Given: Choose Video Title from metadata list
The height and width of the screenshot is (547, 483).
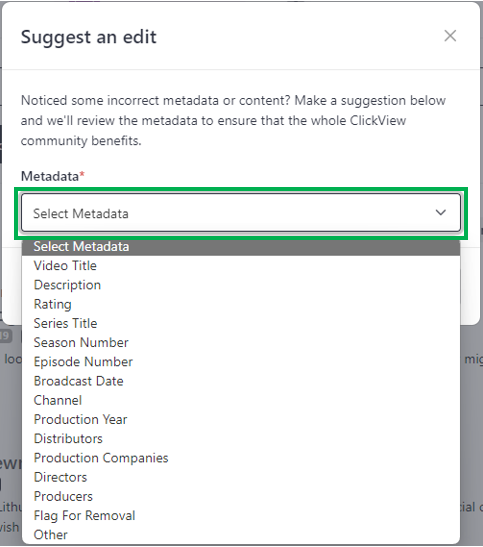Looking at the screenshot, I should coord(241,266).
